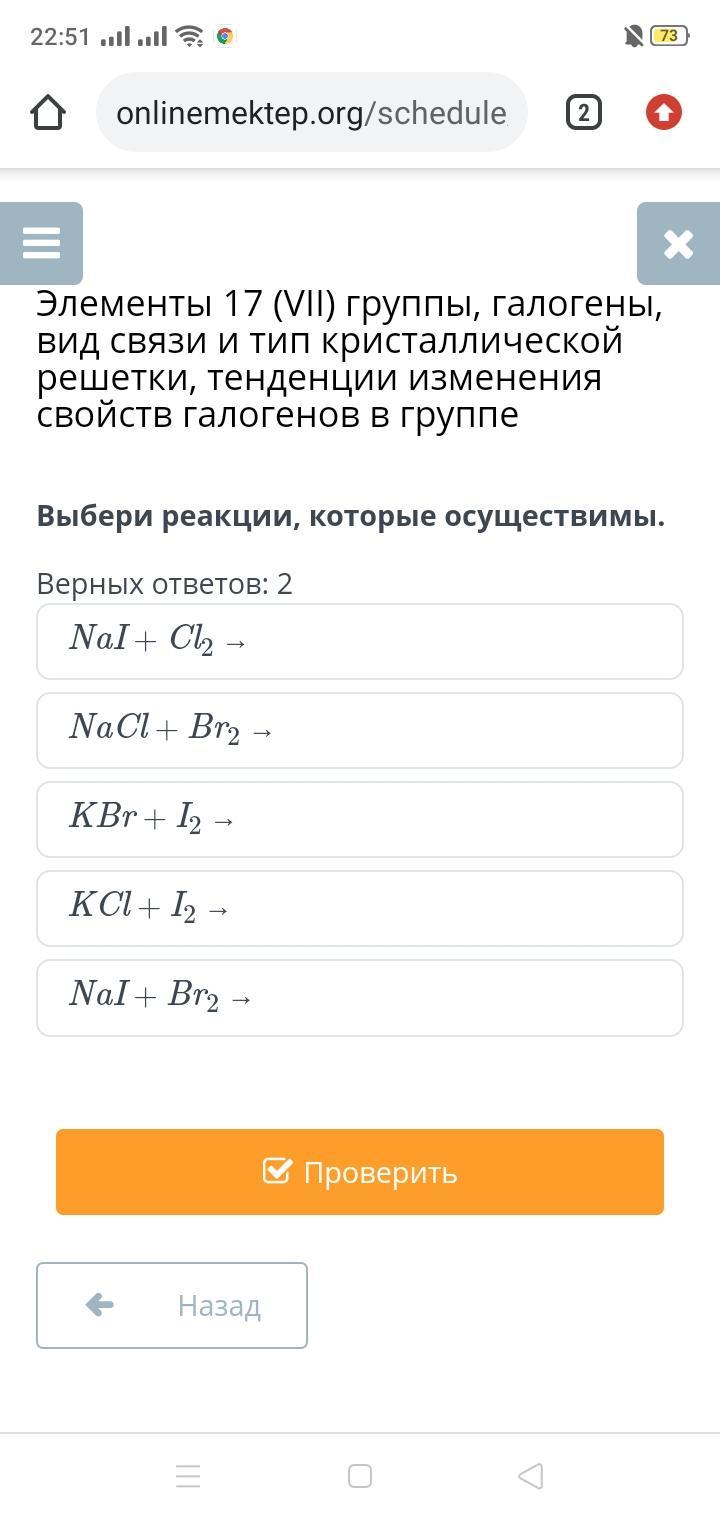Tap the battery indicator showing 73
This screenshot has height=1520, width=720.
pos(668,36)
